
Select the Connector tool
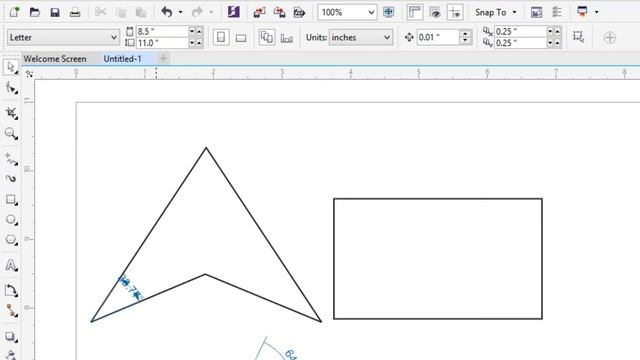click(11, 311)
